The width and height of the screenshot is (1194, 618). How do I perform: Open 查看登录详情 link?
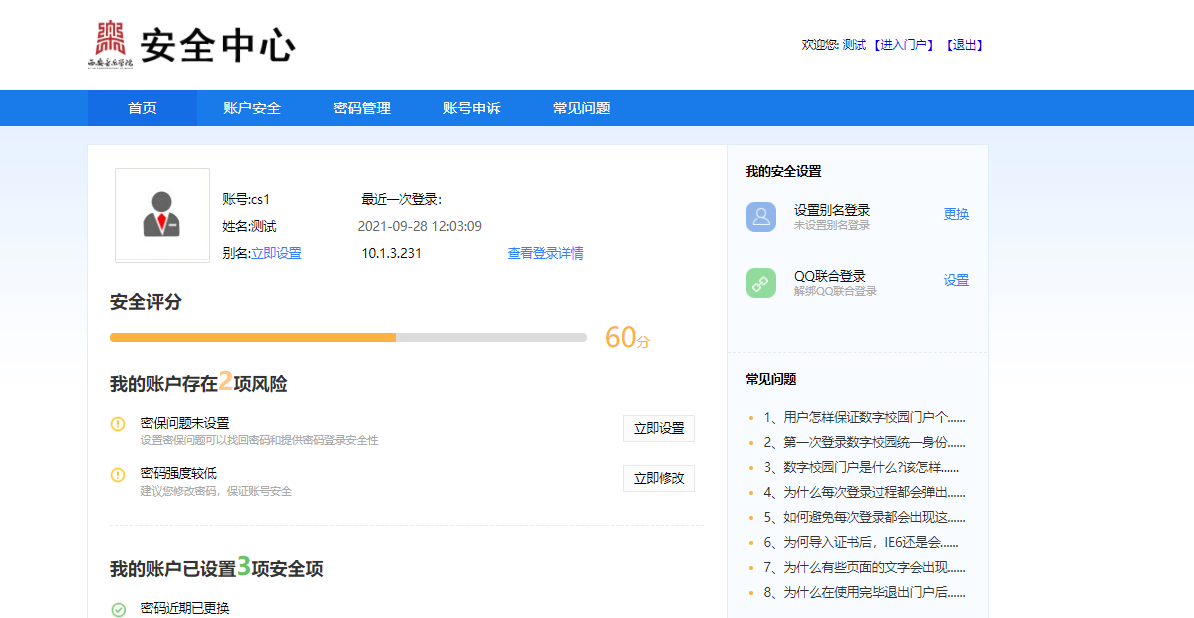click(x=545, y=253)
